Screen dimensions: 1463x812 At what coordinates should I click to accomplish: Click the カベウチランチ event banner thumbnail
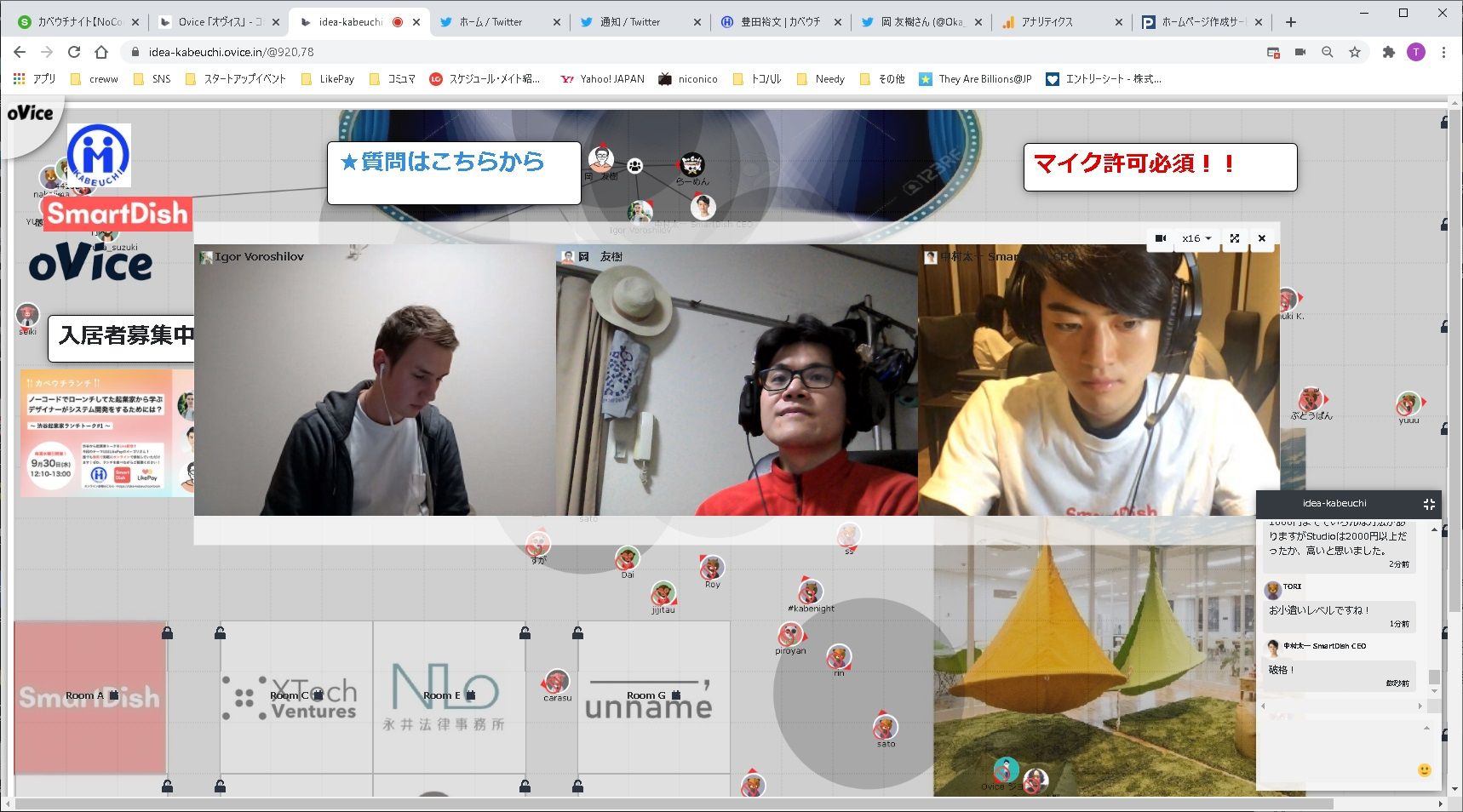(x=107, y=433)
